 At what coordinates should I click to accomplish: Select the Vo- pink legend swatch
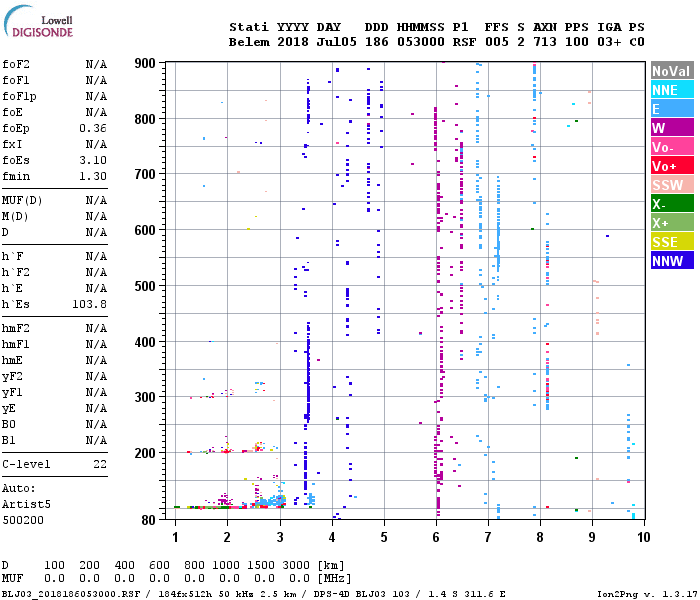[672, 146]
